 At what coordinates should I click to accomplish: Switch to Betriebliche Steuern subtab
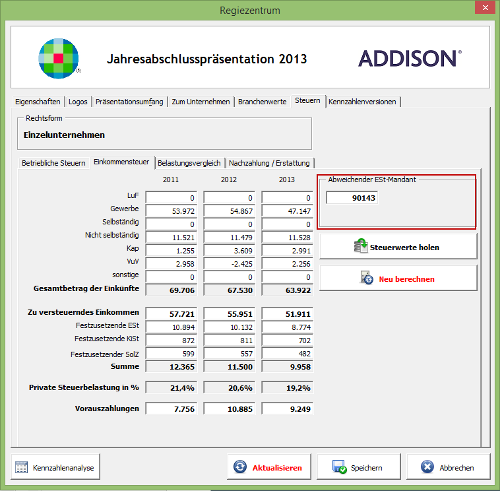(53, 163)
